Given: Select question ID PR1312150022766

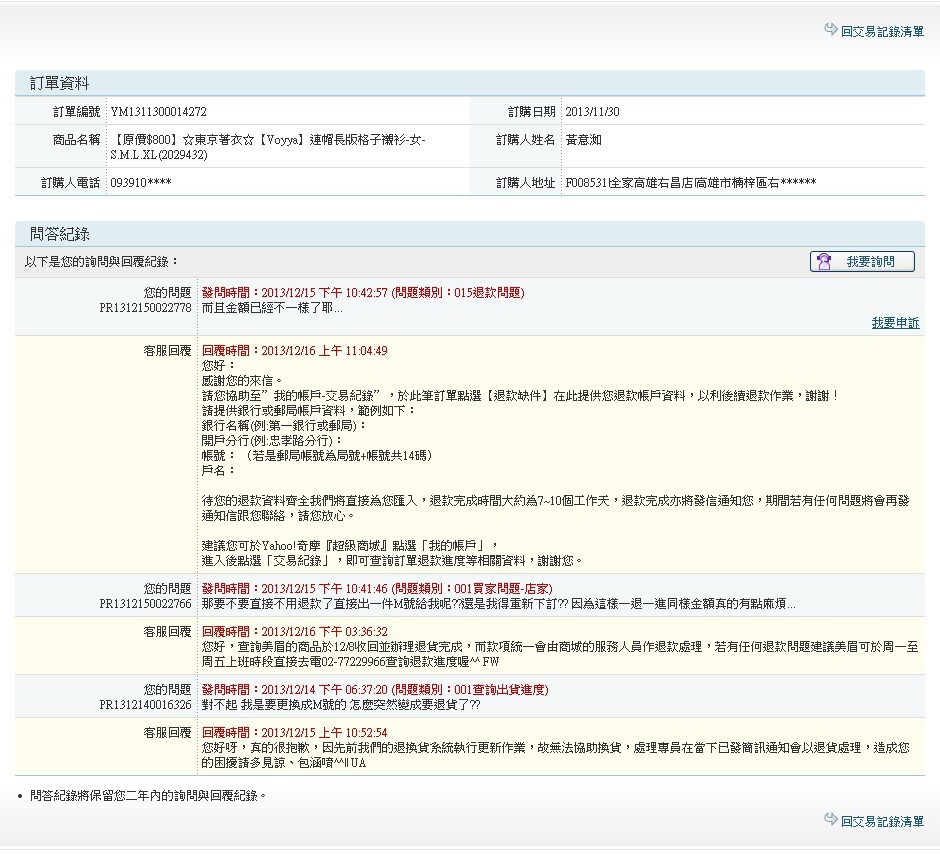Looking at the screenshot, I should [x=145, y=604].
